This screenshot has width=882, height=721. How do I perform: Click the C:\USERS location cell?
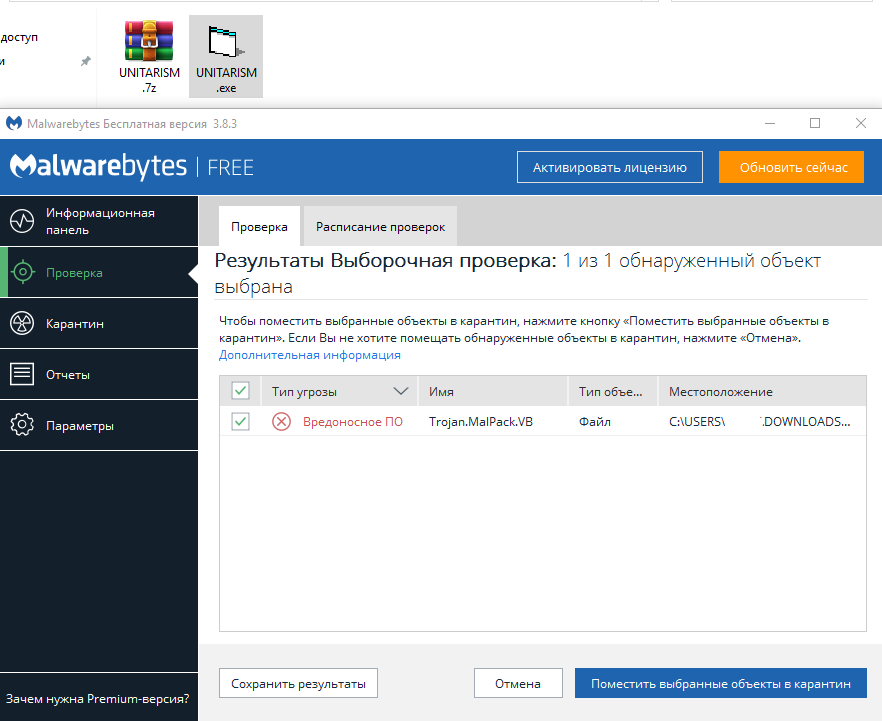tap(759, 421)
